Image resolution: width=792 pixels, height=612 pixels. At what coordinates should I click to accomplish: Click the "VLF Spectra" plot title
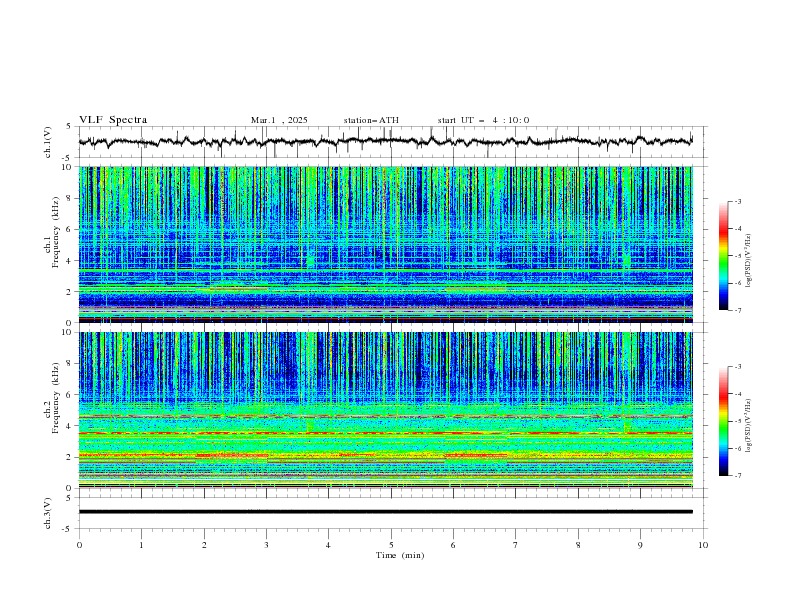[x=113, y=120]
